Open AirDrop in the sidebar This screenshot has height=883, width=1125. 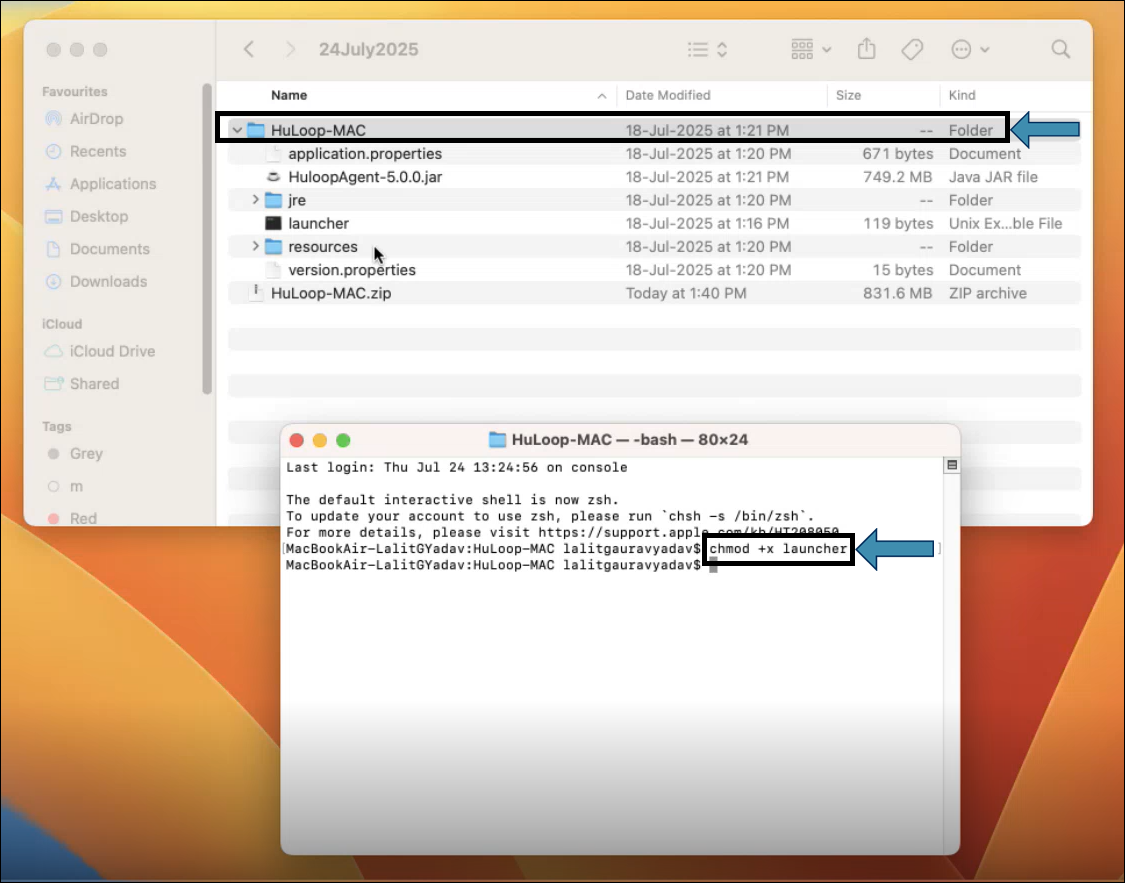tap(96, 119)
